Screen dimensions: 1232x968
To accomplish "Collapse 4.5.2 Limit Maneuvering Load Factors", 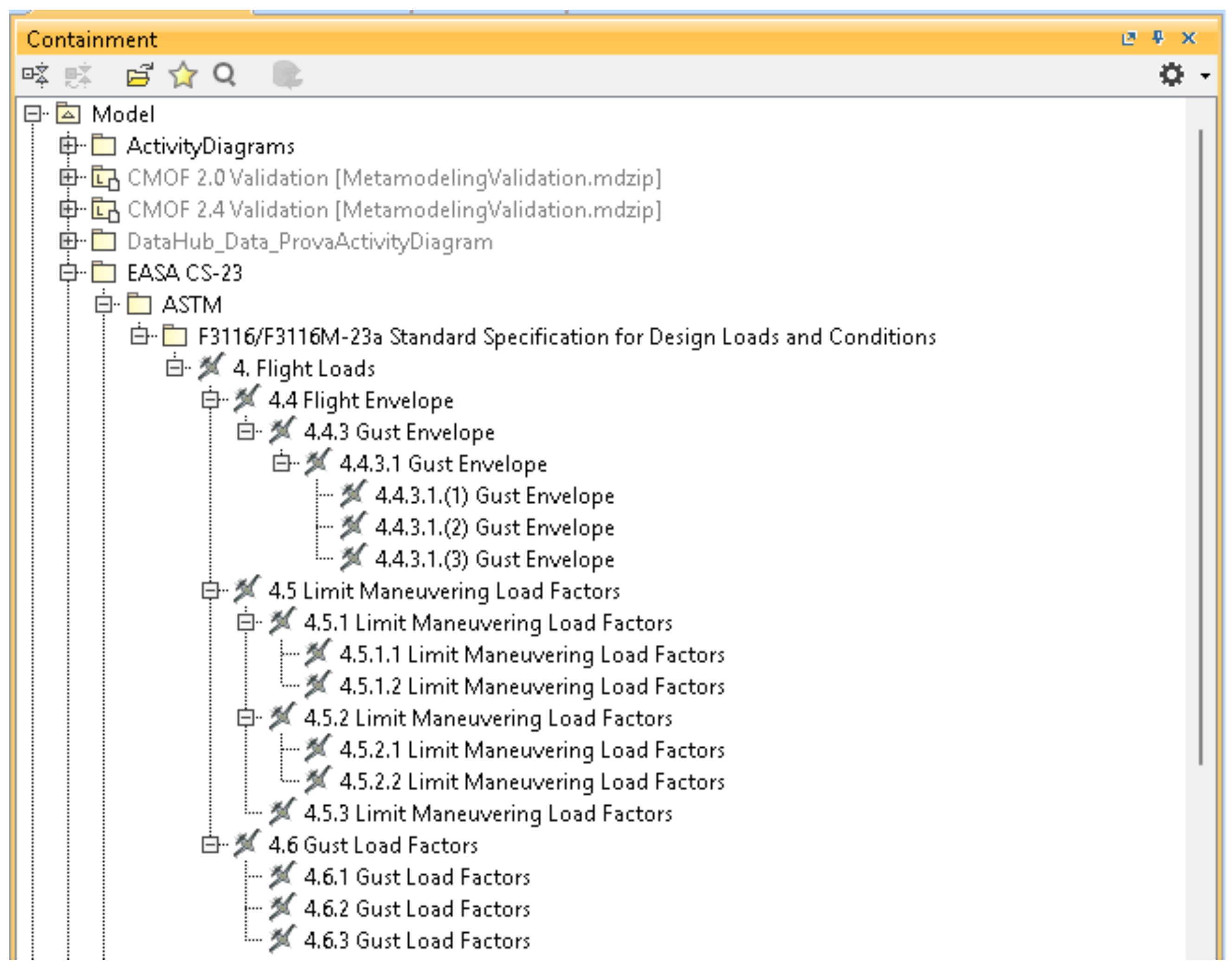I will (x=245, y=718).
